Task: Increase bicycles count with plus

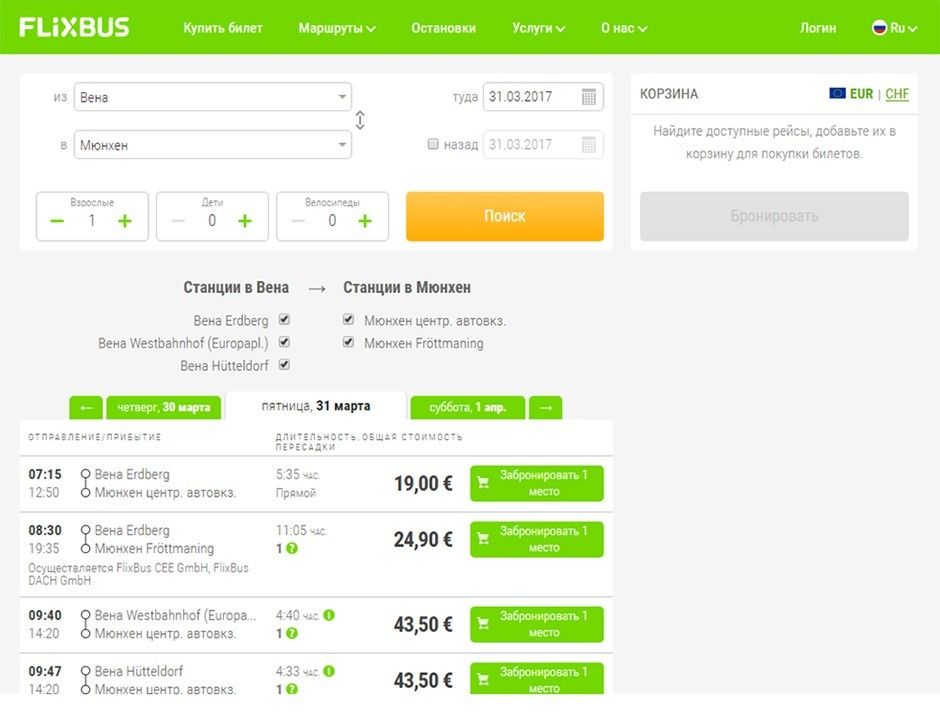Action: [364, 221]
